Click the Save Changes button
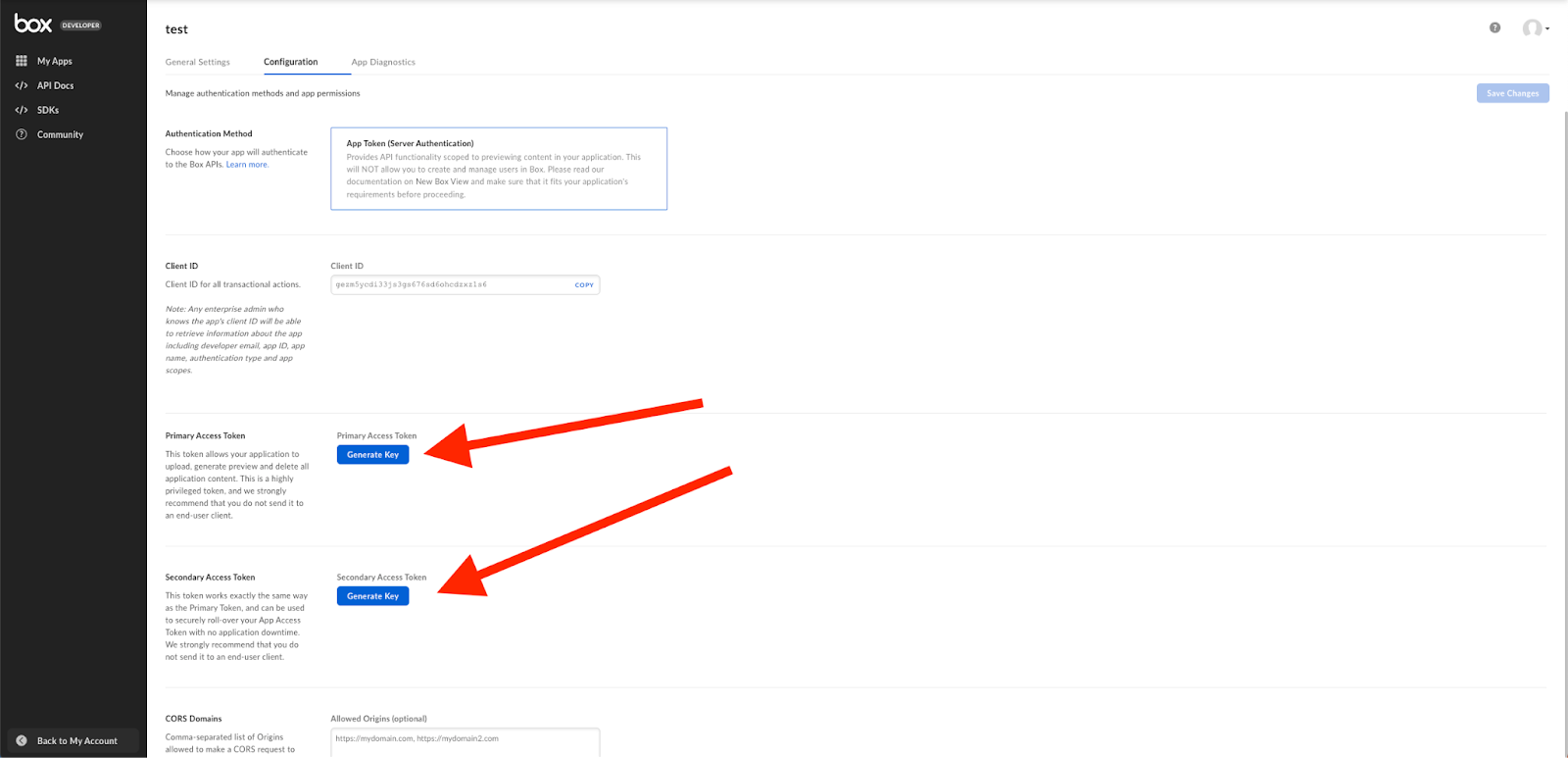1568x758 pixels. pyautogui.click(x=1512, y=93)
